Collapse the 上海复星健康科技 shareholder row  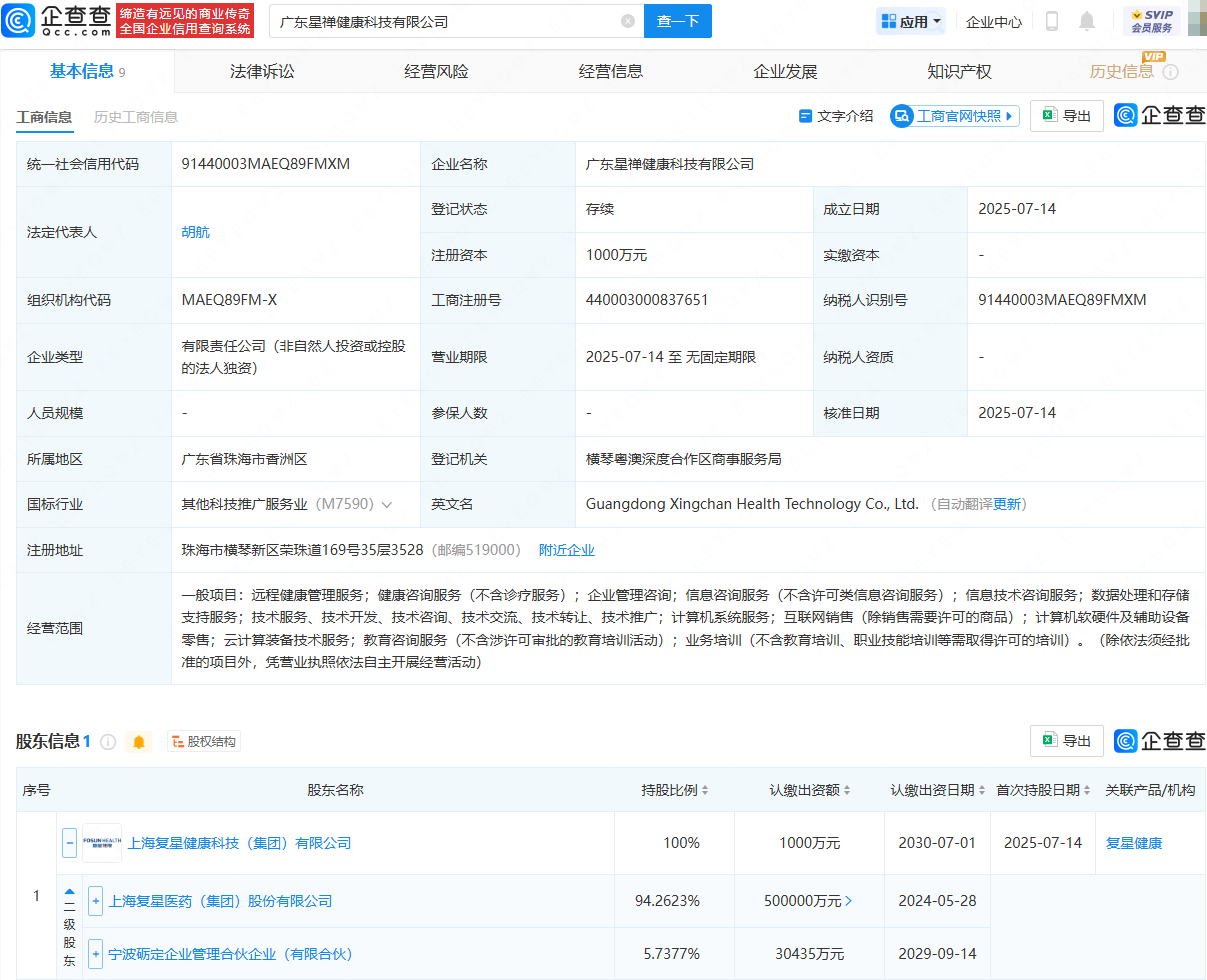[x=70, y=843]
